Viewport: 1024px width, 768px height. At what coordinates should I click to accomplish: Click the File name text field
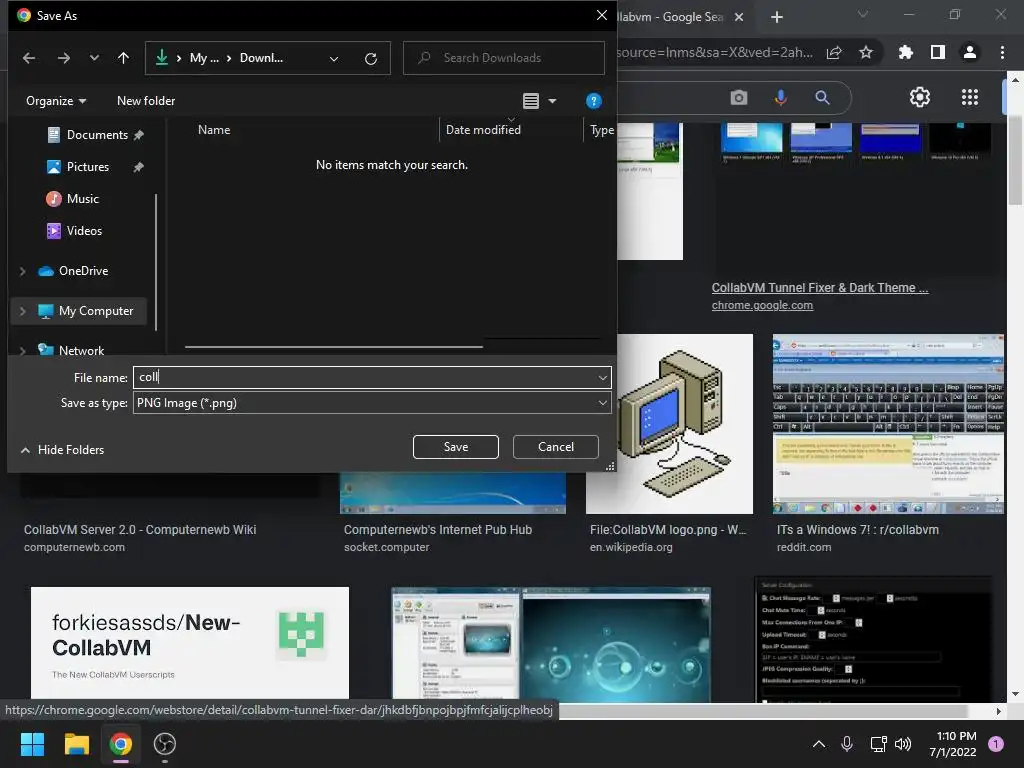click(x=364, y=377)
